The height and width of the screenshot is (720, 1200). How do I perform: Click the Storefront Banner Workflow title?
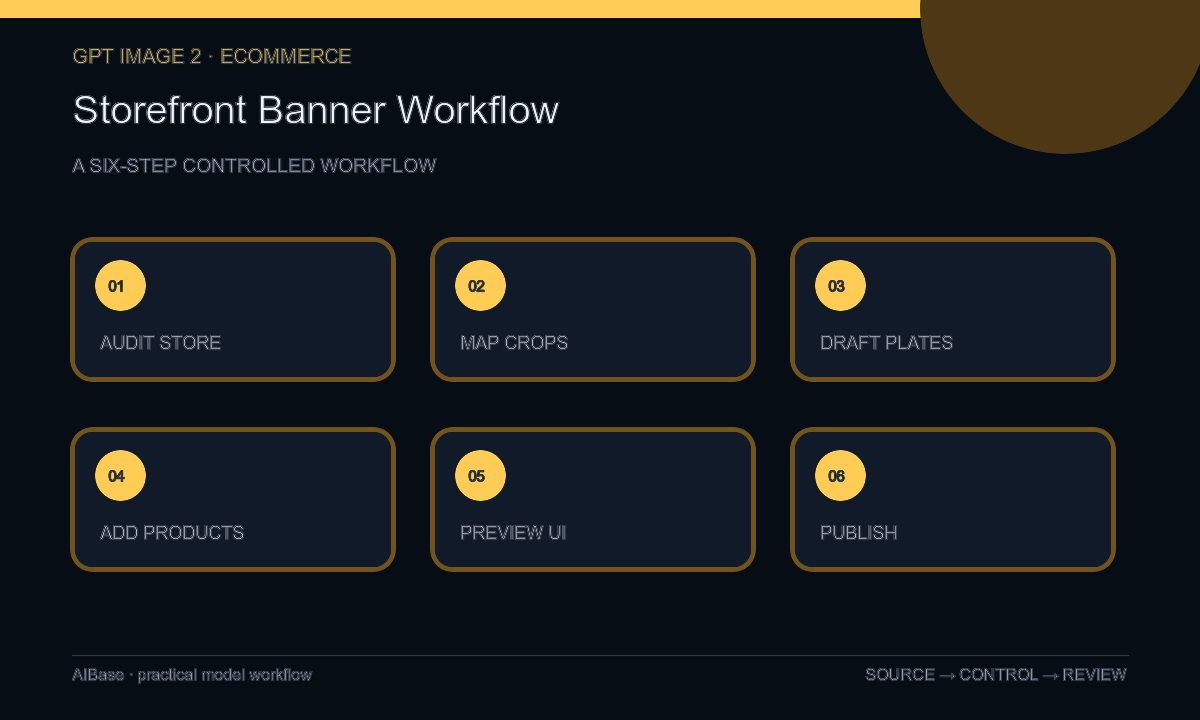[x=316, y=110]
